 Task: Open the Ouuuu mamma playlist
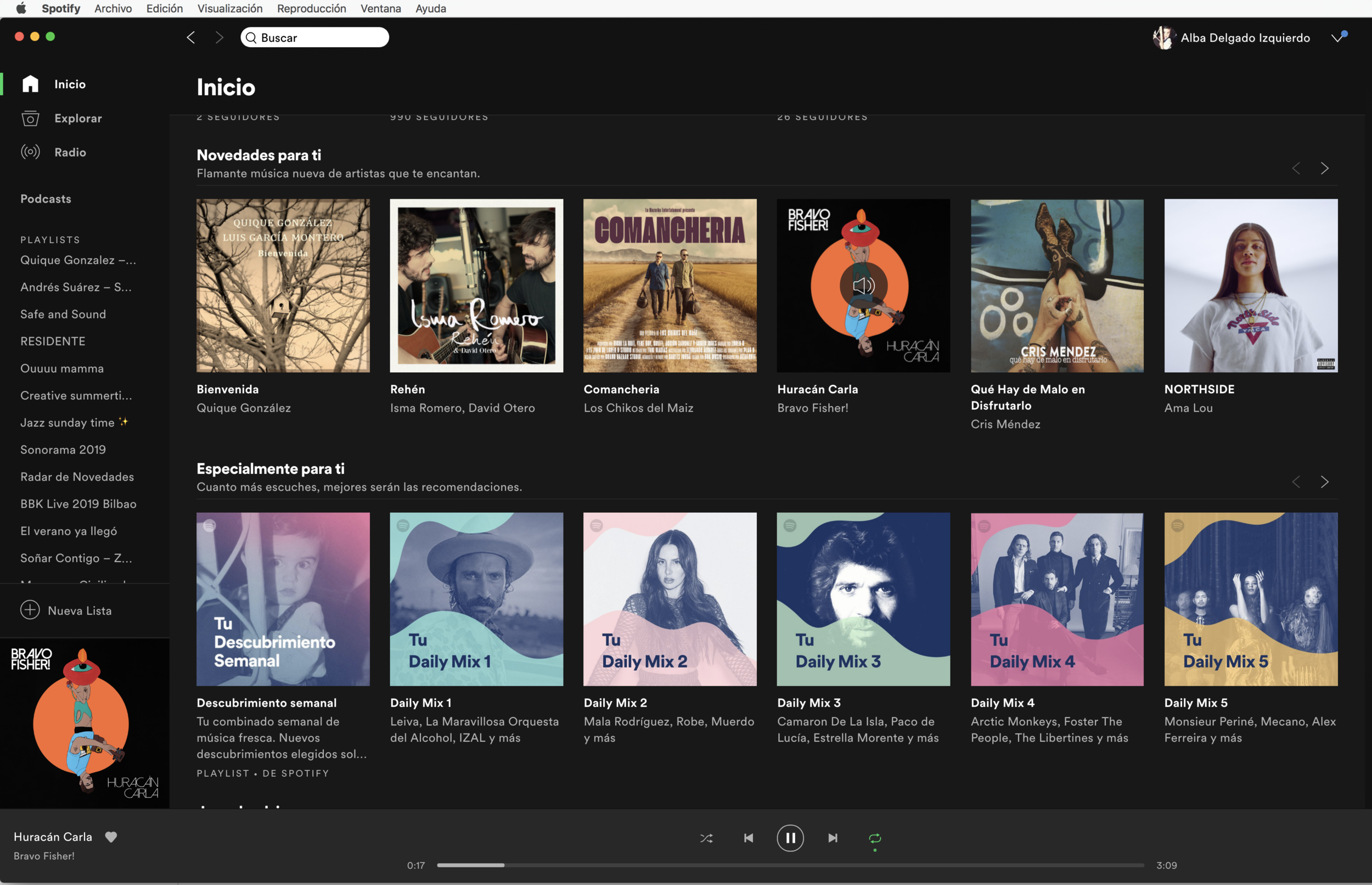(62, 368)
